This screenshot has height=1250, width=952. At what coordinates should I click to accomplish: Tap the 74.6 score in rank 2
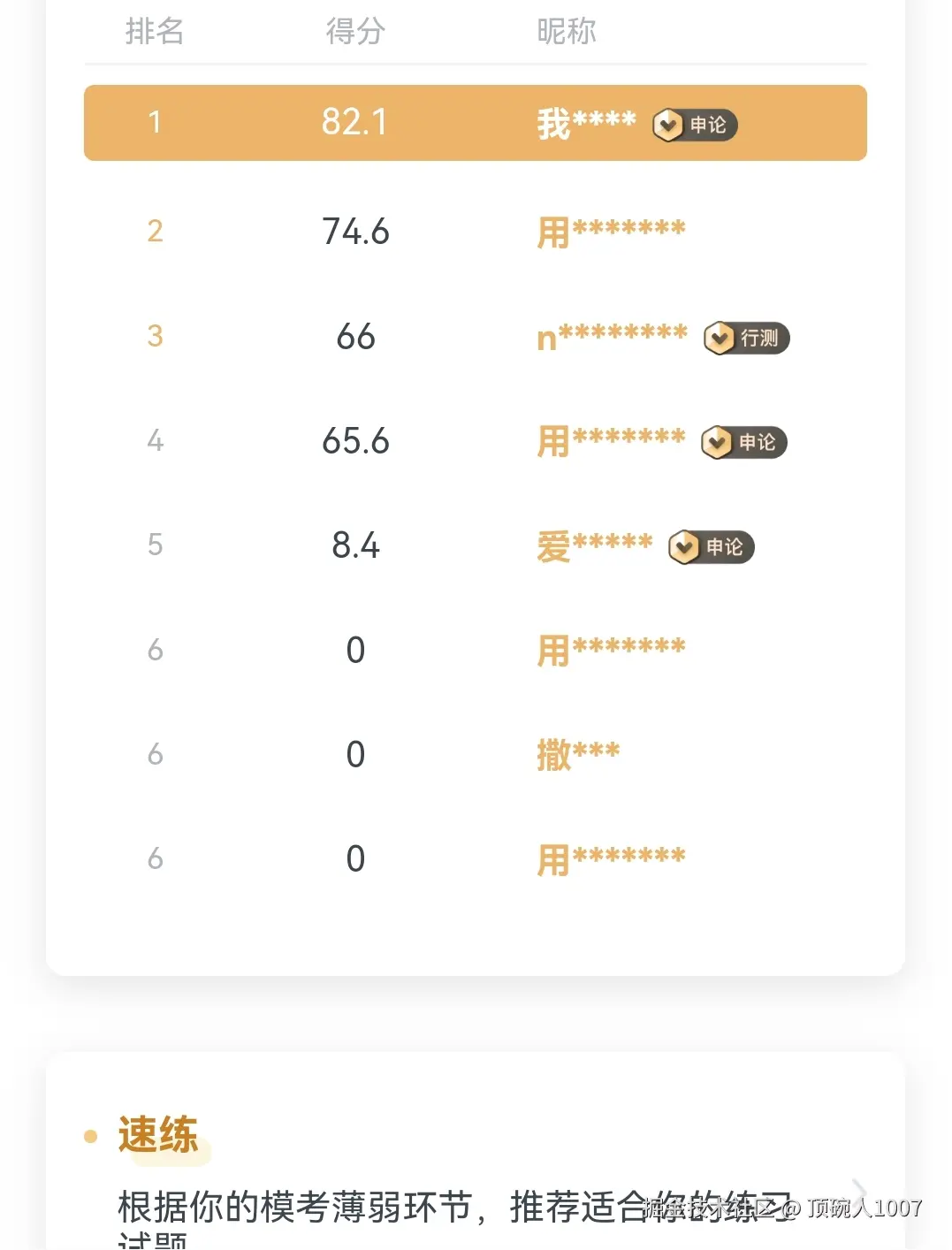(x=355, y=232)
